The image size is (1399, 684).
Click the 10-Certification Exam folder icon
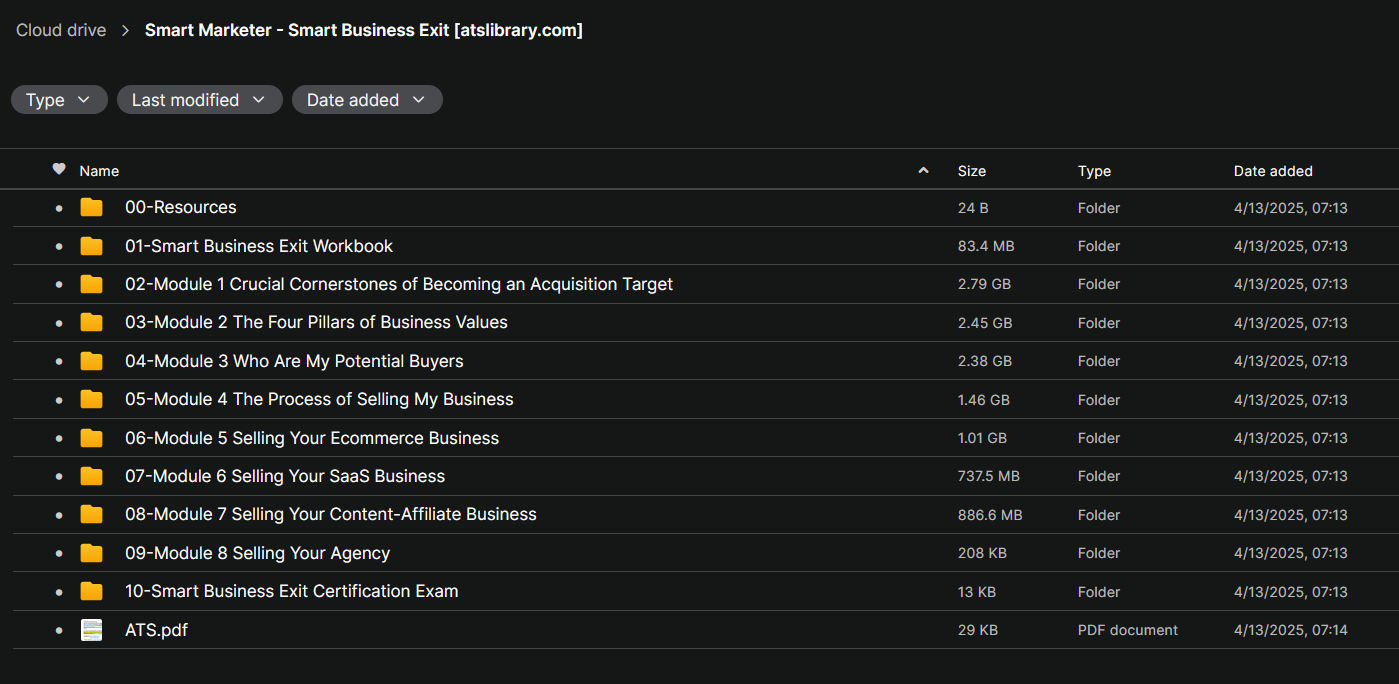(x=92, y=591)
